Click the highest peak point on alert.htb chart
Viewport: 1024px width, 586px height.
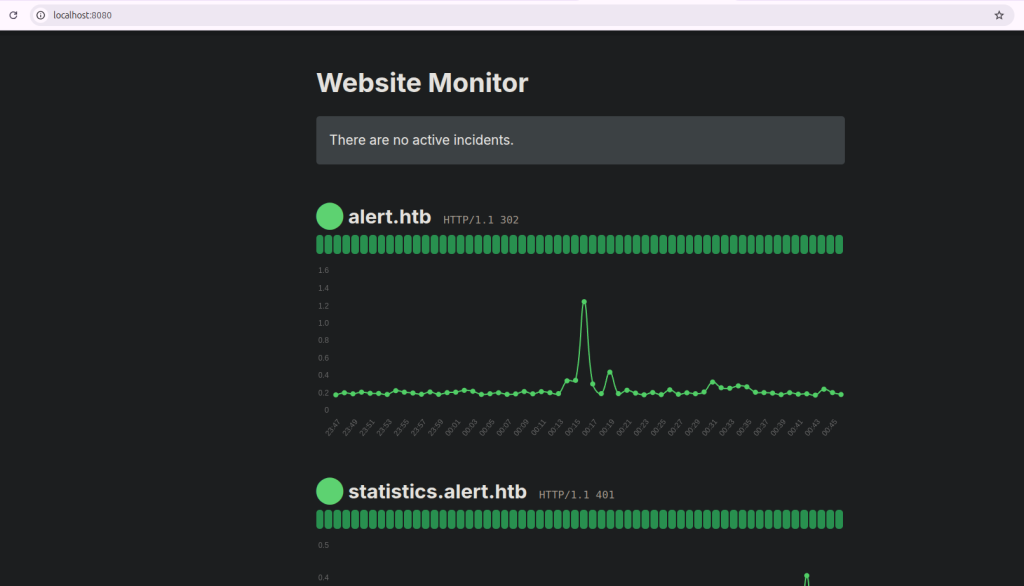coord(584,301)
